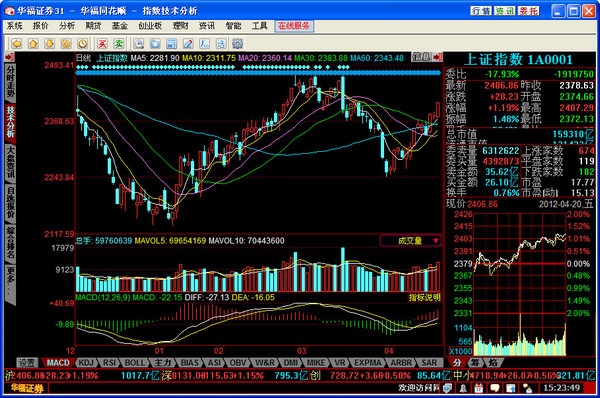Viewport: 600px width, 398px height.
Task: Switch to the W&R indicator tab
Action: [x=265, y=362]
